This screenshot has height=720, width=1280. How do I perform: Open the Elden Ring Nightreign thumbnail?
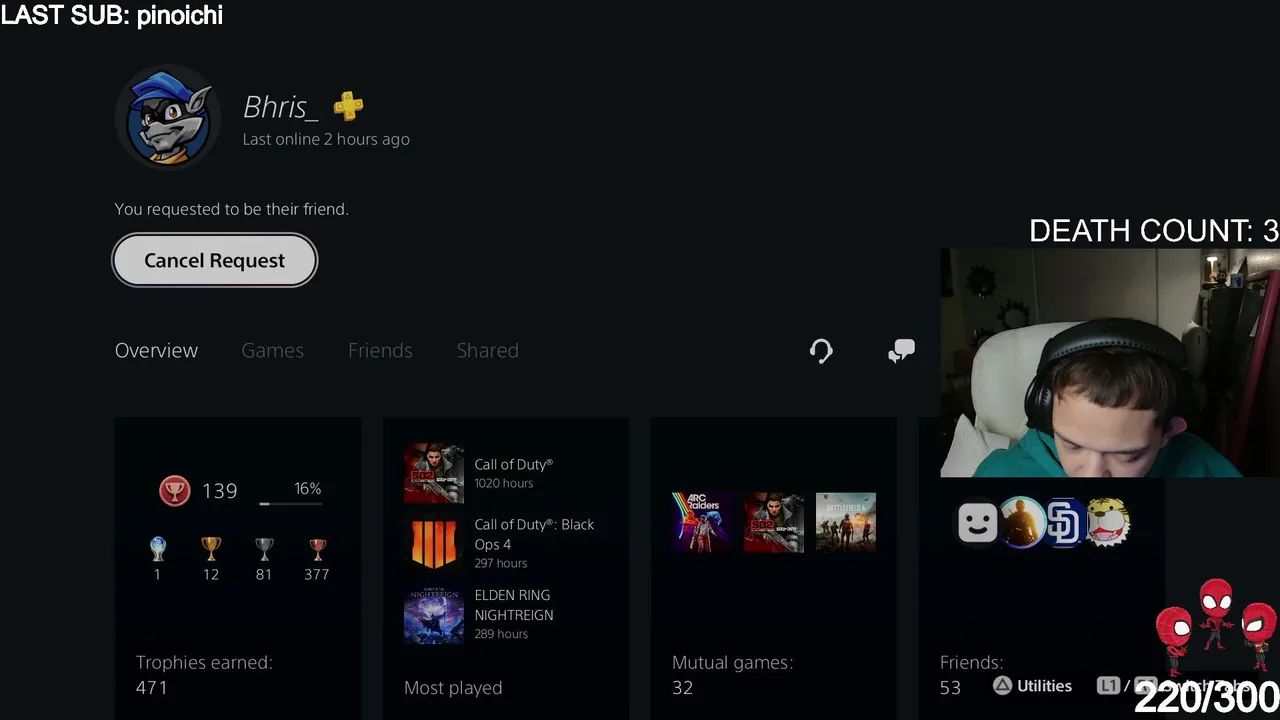click(x=433, y=614)
